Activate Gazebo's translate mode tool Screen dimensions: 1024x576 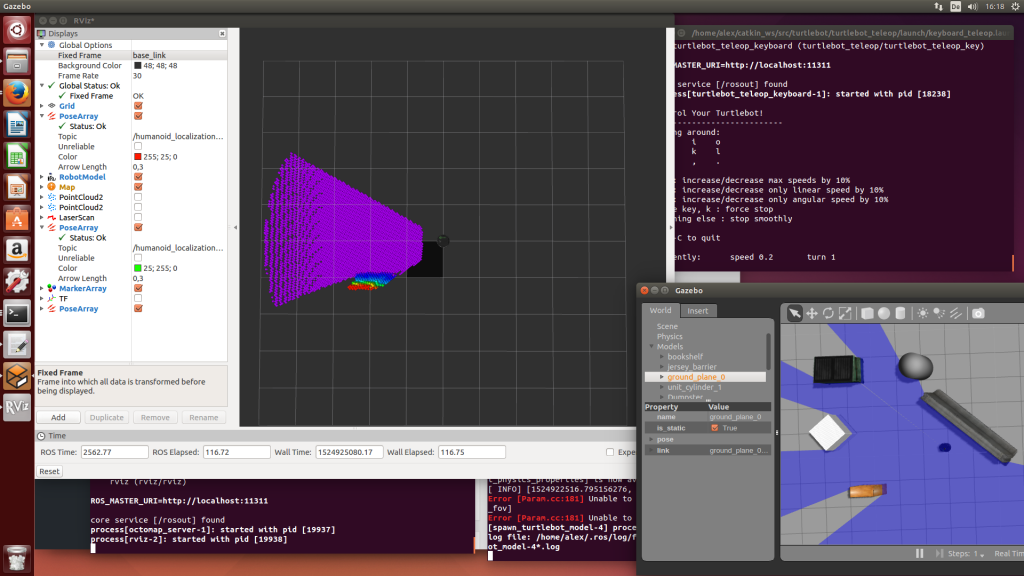click(812, 313)
